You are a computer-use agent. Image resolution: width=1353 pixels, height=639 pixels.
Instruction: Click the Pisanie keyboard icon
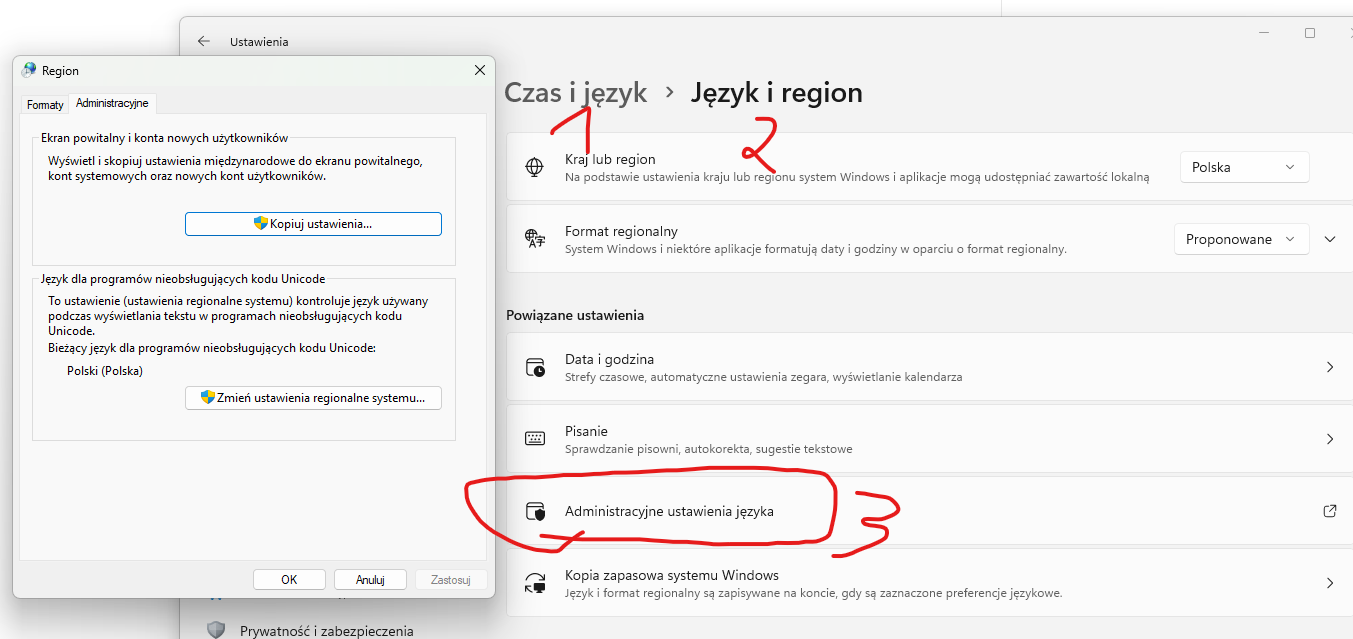535,439
